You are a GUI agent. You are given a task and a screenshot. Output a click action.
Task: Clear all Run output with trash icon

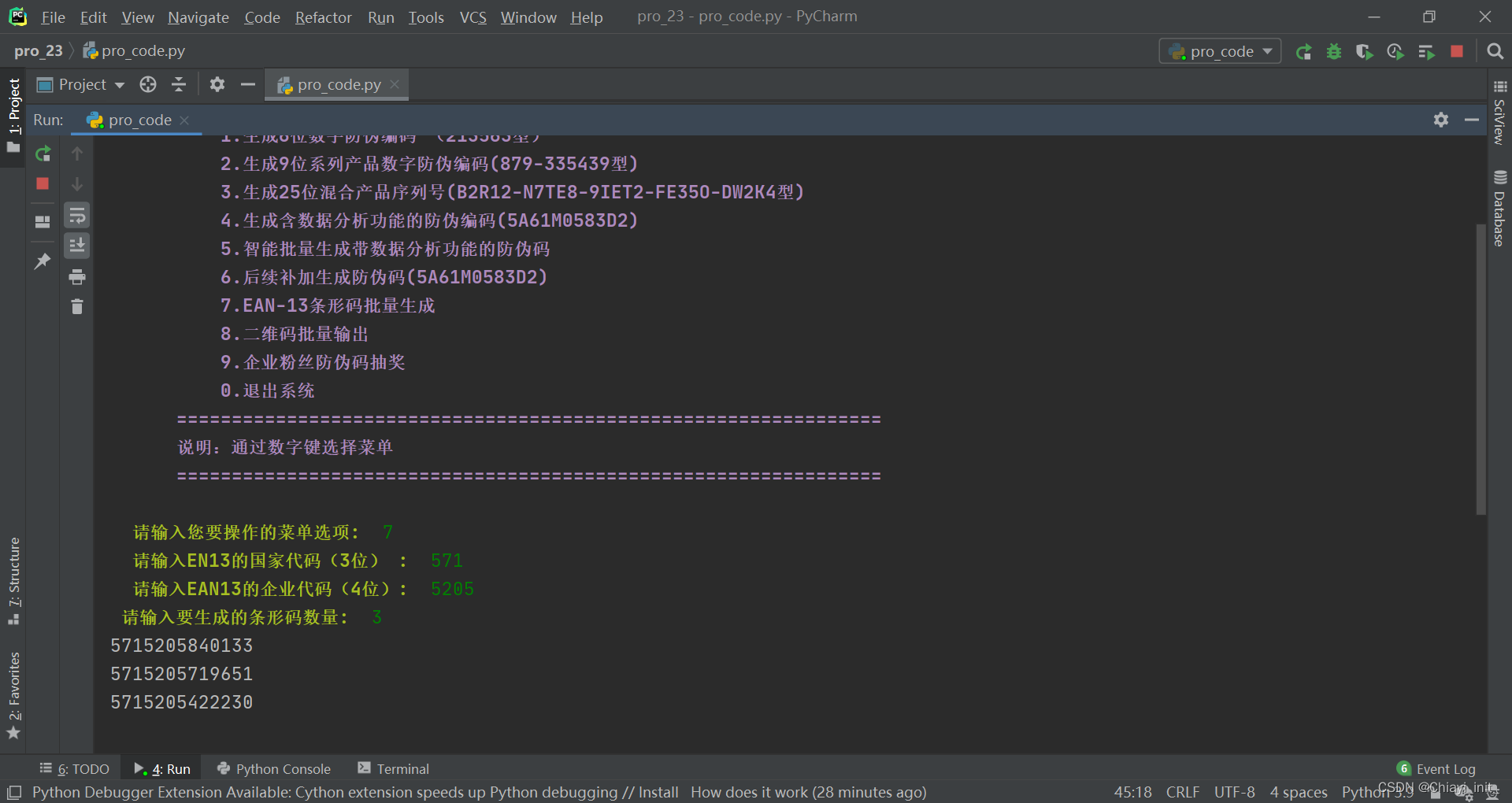(x=77, y=307)
